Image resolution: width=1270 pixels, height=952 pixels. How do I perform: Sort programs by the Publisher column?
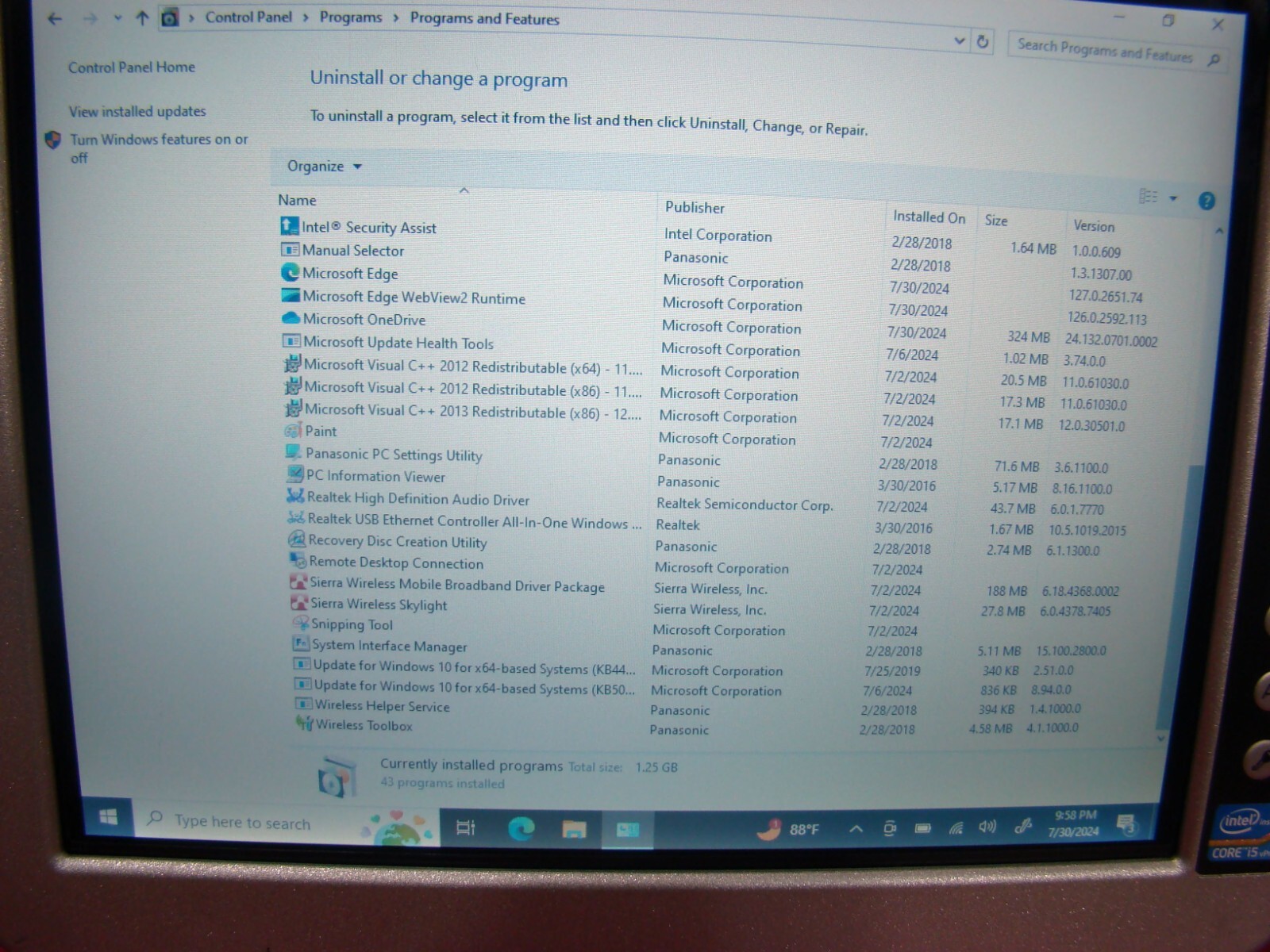click(x=695, y=207)
